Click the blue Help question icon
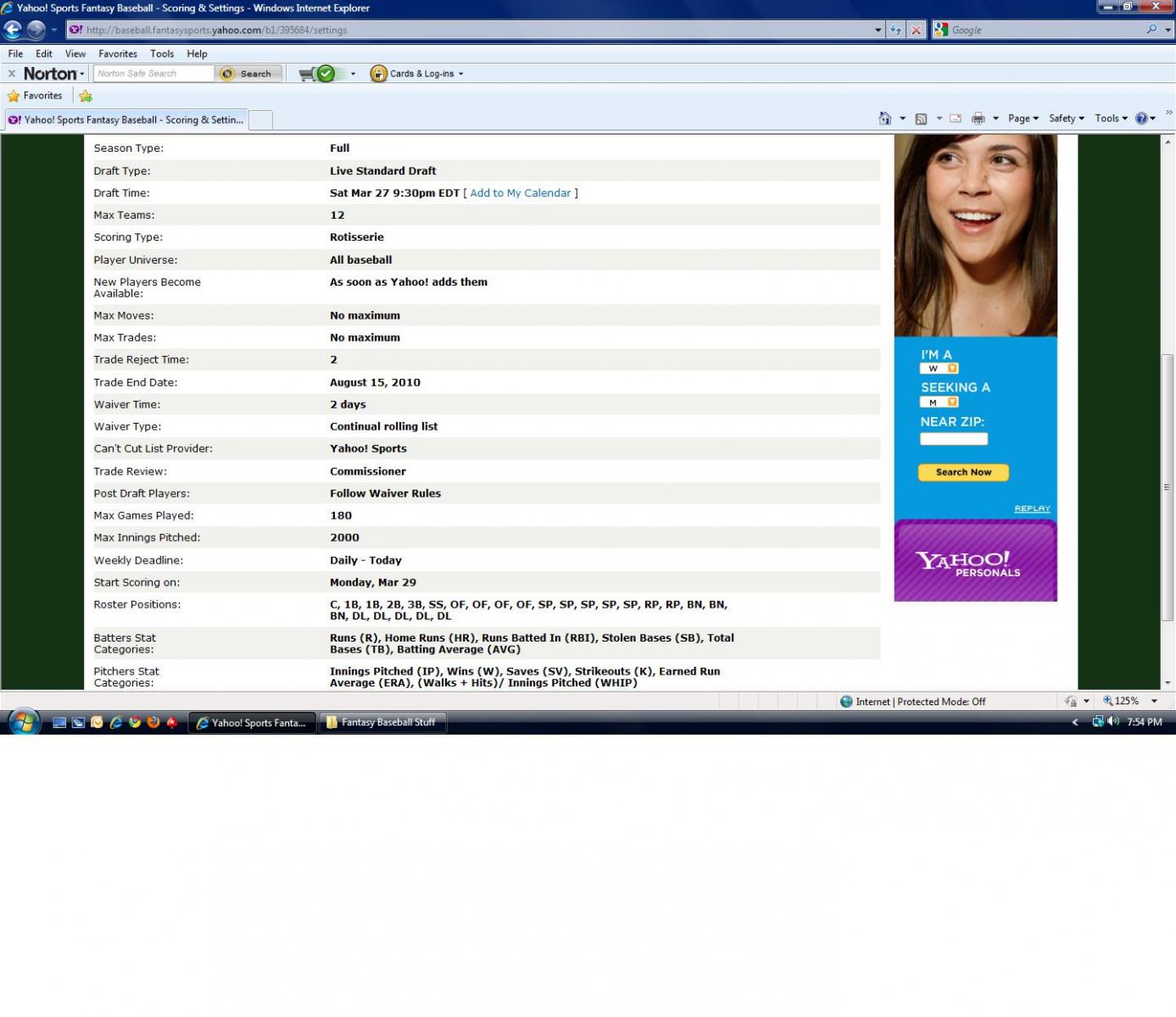The image size is (1176, 1017). (1141, 119)
